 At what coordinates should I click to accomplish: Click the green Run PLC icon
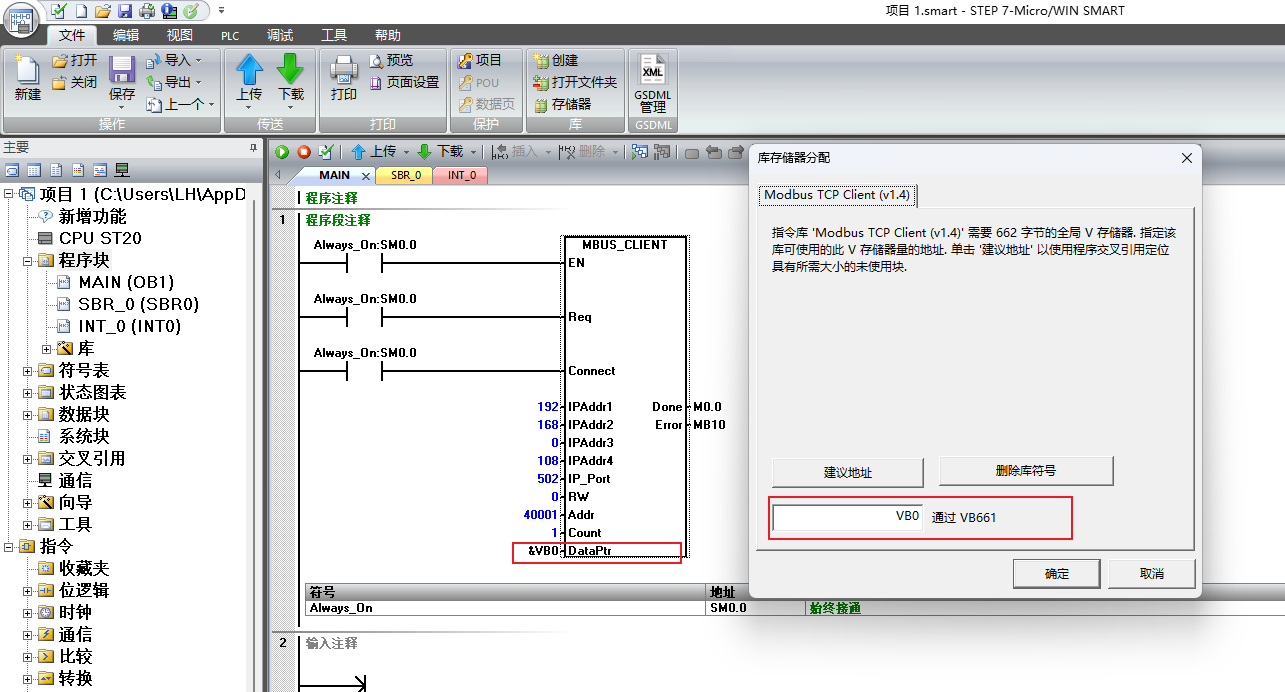(282, 152)
